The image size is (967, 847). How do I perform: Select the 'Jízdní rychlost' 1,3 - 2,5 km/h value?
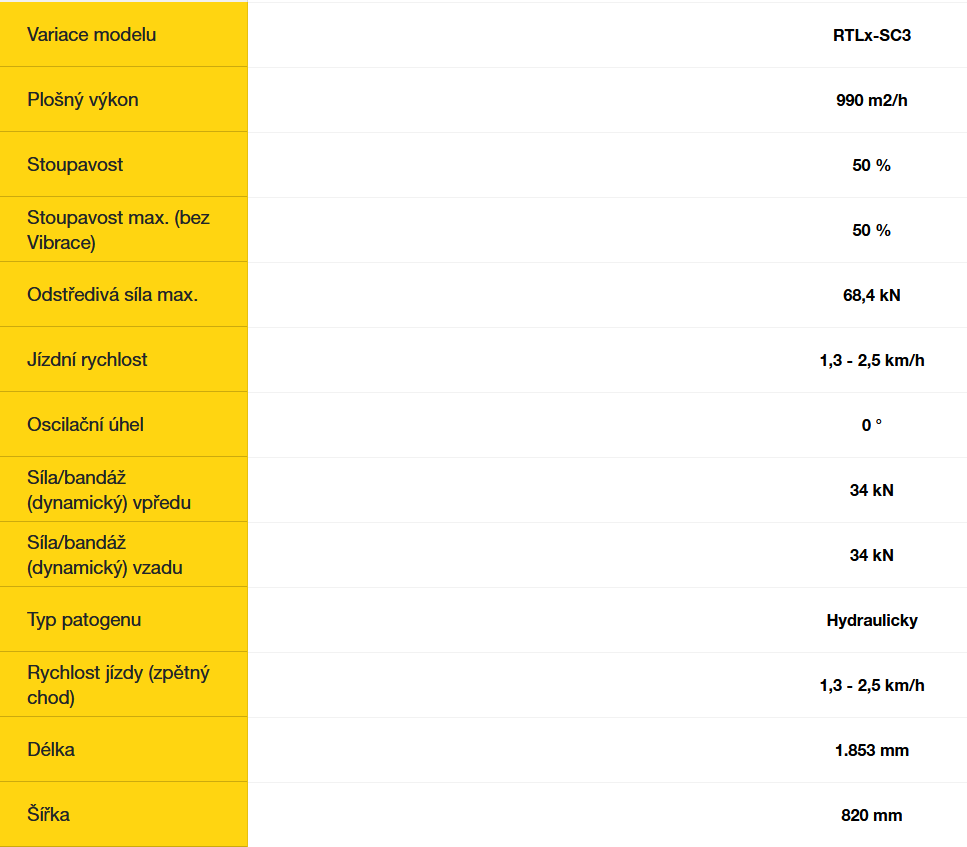coord(871,360)
